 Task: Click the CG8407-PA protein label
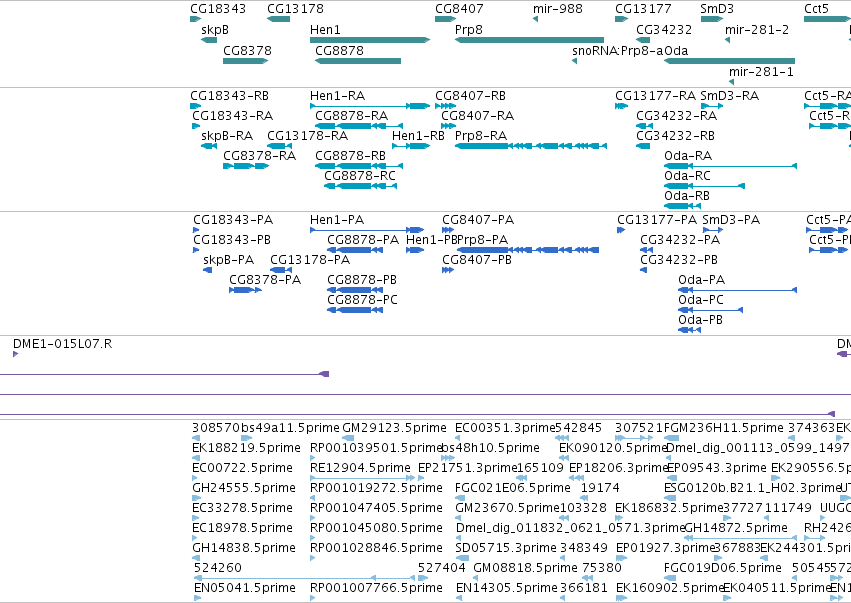pyautogui.click(x=478, y=220)
